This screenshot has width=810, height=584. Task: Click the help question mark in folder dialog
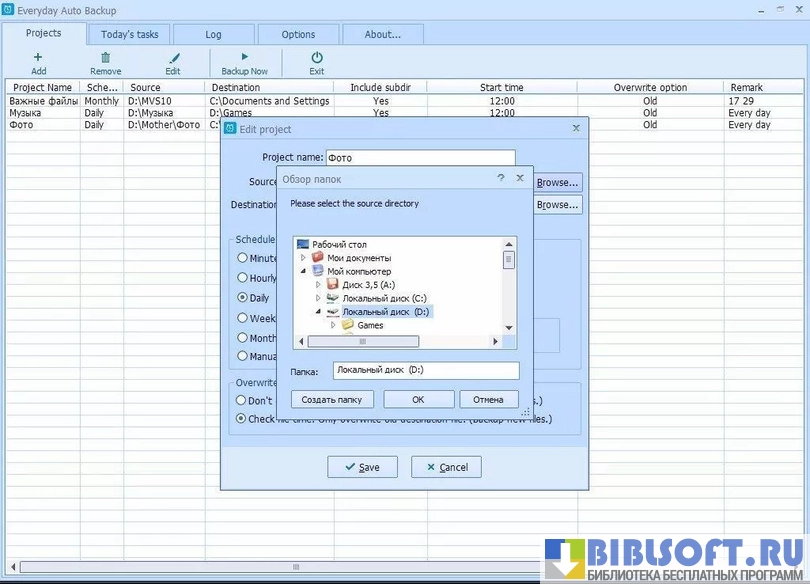(x=500, y=178)
